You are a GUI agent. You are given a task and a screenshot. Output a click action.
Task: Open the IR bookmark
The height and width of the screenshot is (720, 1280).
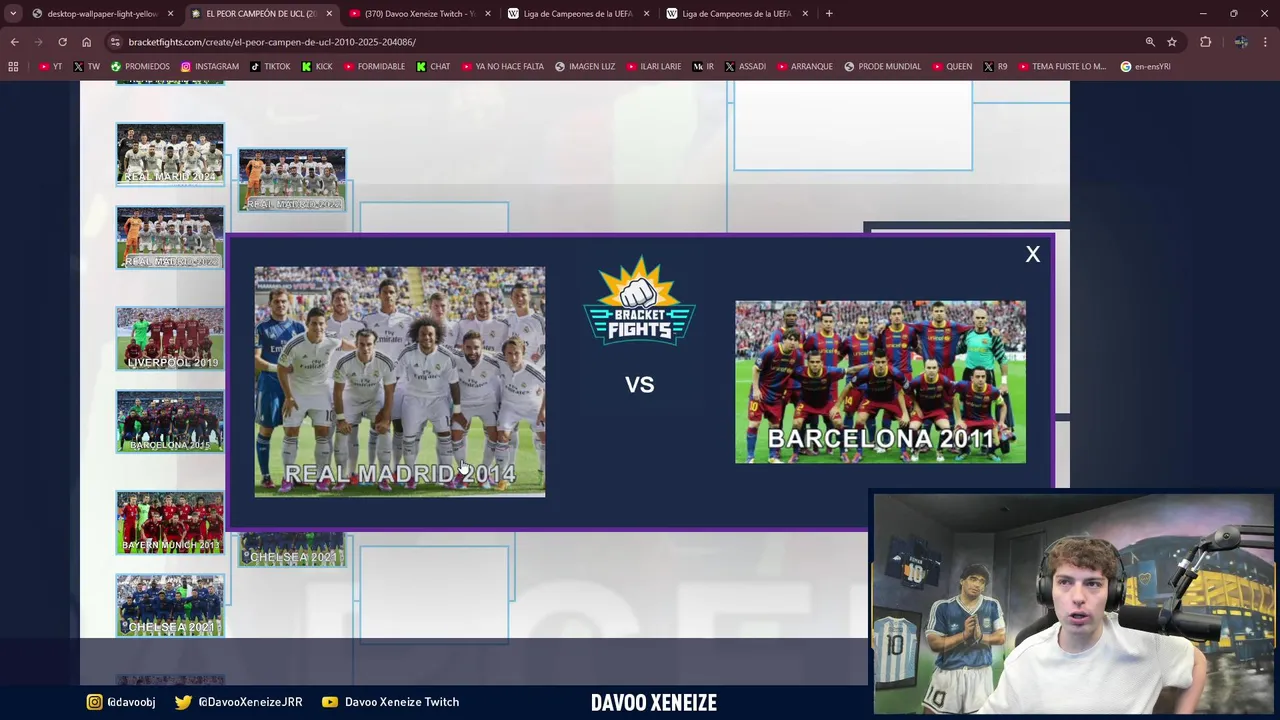[x=704, y=66]
